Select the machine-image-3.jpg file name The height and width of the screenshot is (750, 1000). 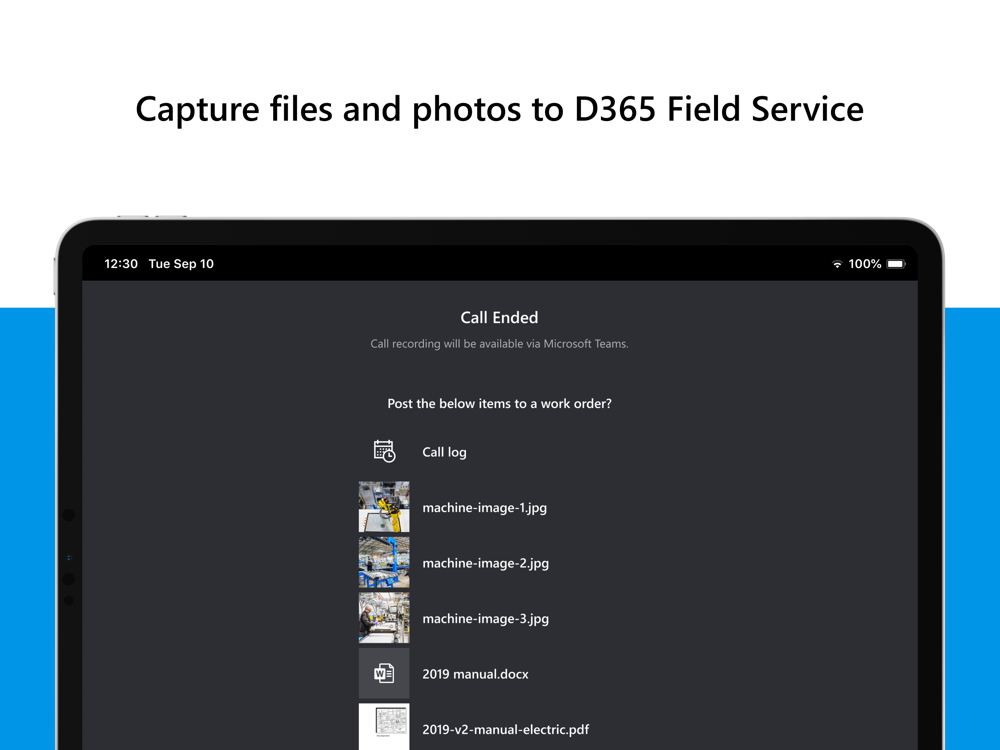[x=485, y=619]
